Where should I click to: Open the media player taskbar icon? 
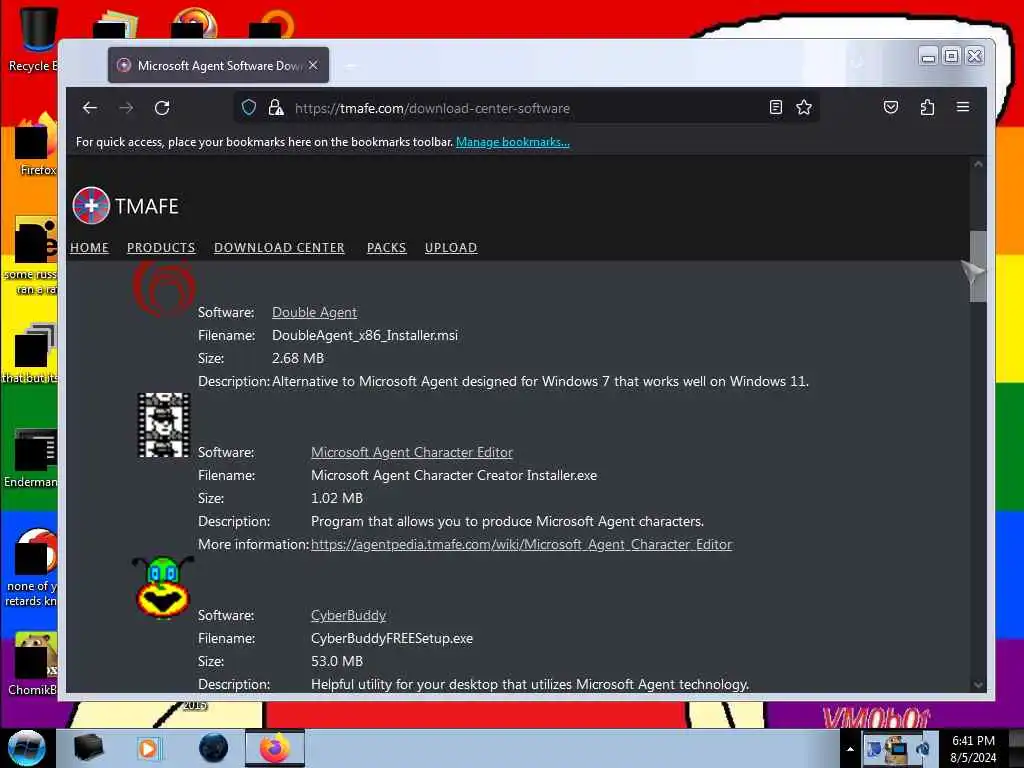pyautogui.click(x=148, y=748)
